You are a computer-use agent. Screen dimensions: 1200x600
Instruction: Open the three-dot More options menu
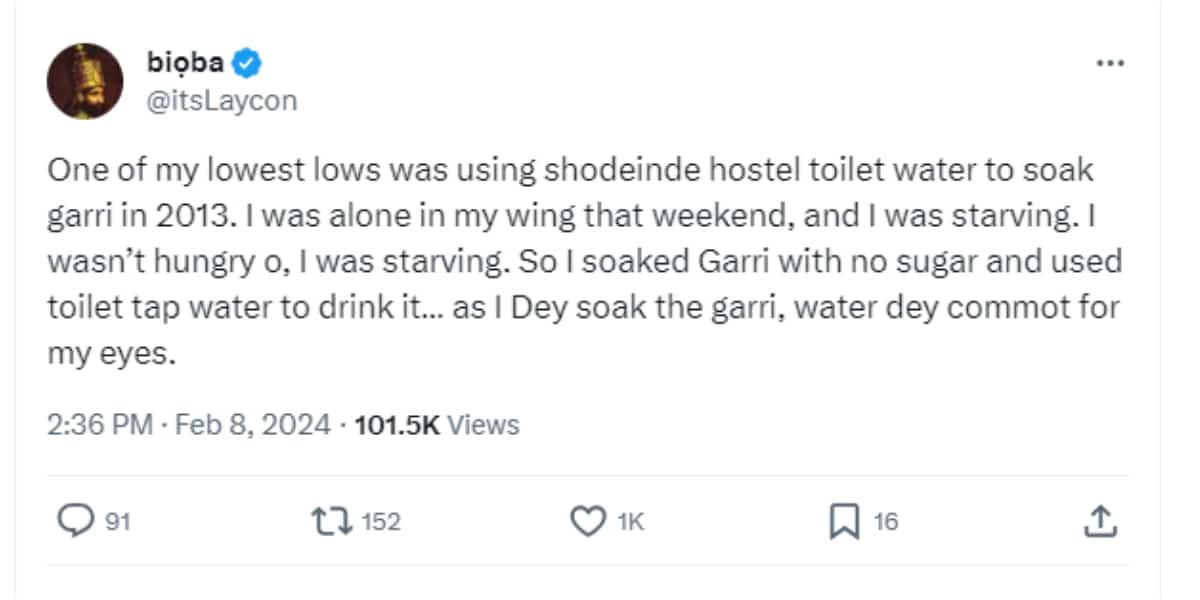1111,63
